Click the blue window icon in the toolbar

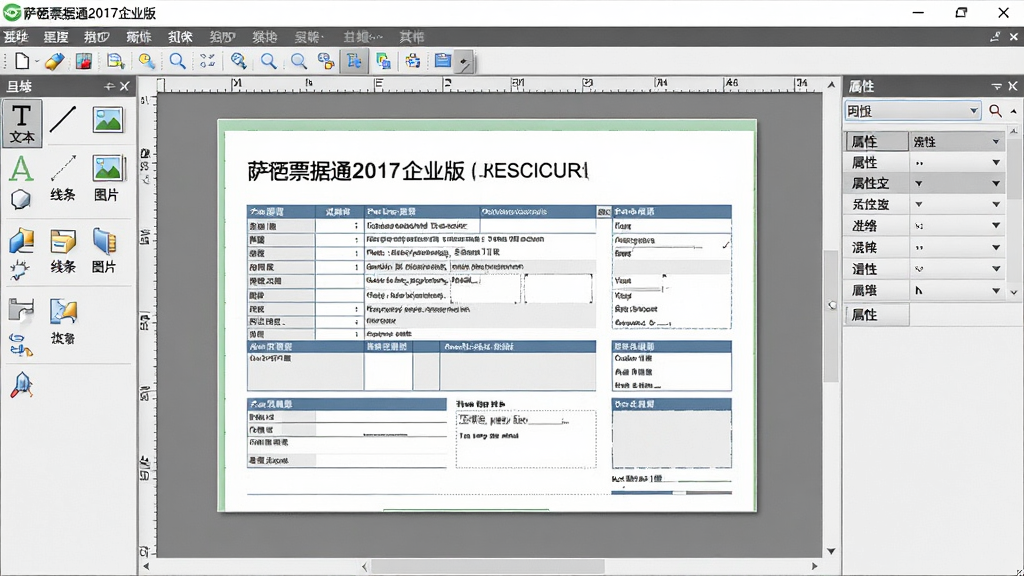pos(442,61)
